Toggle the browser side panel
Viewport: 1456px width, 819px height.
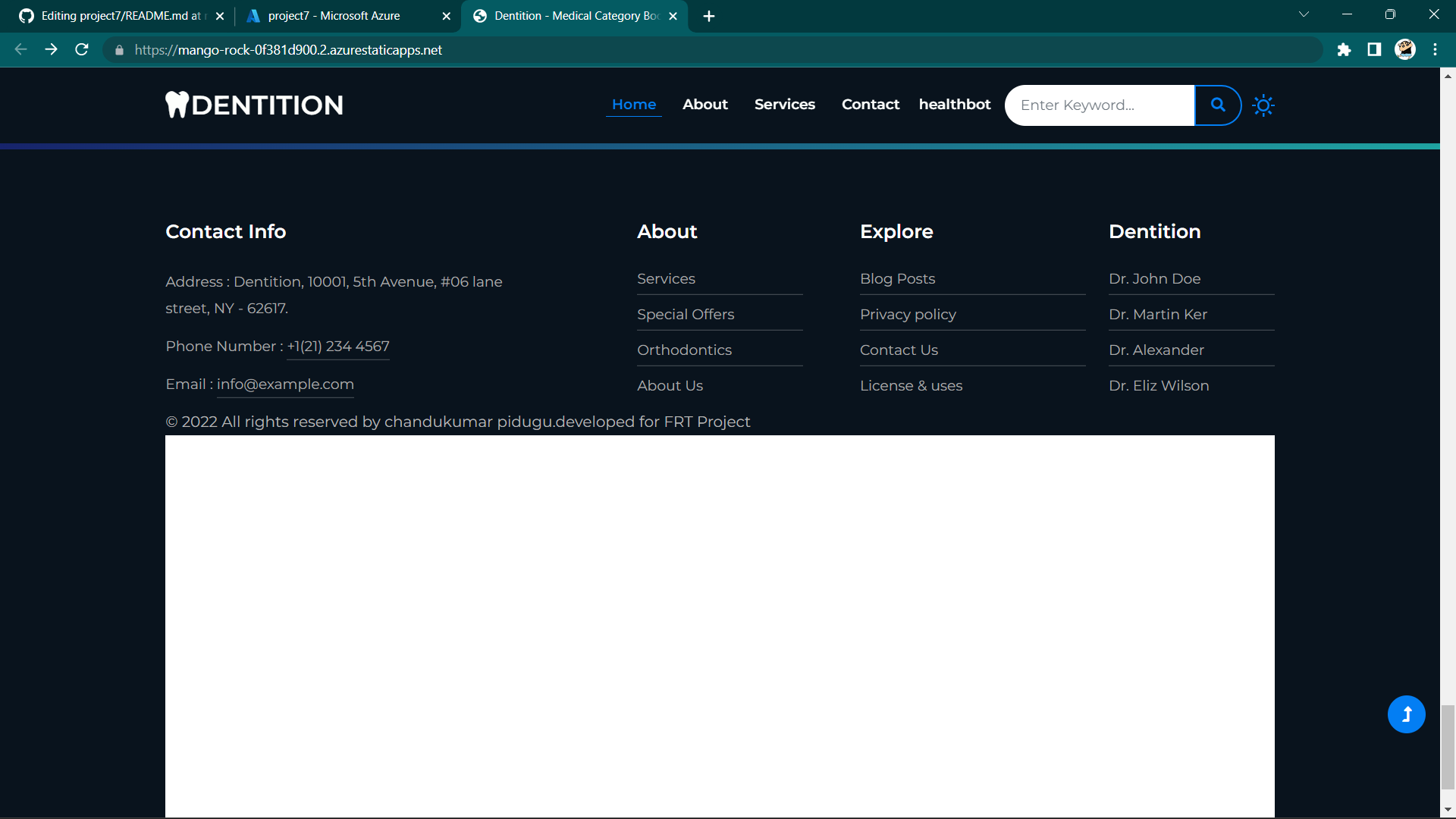(x=1375, y=49)
